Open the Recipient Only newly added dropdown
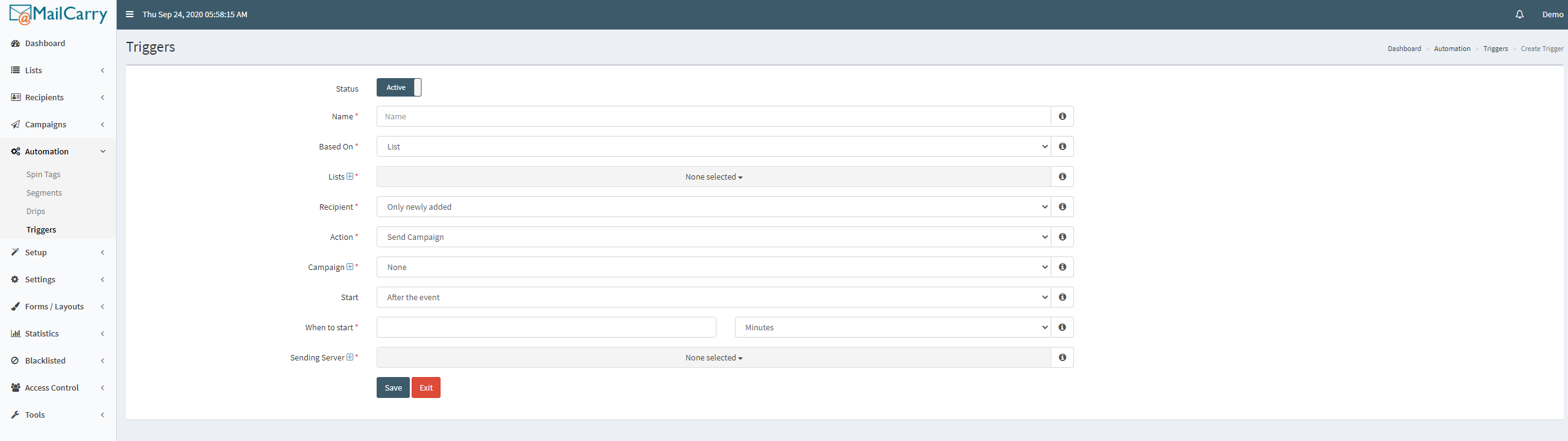Image resolution: width=1568 pixels, height=441 pixels. [x=714, y=207]
